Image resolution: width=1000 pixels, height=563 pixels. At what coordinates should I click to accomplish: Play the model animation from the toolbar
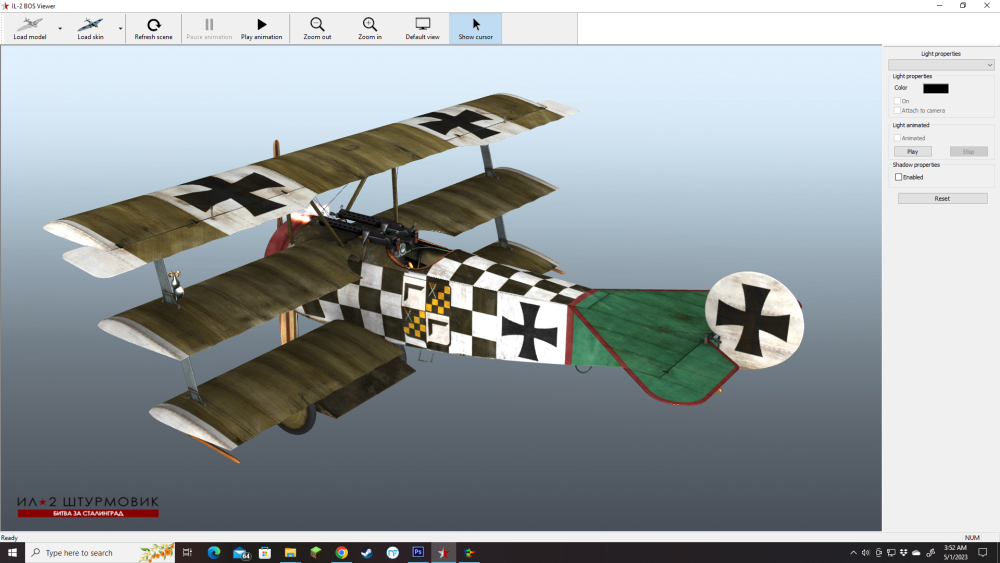click(261, 24)
